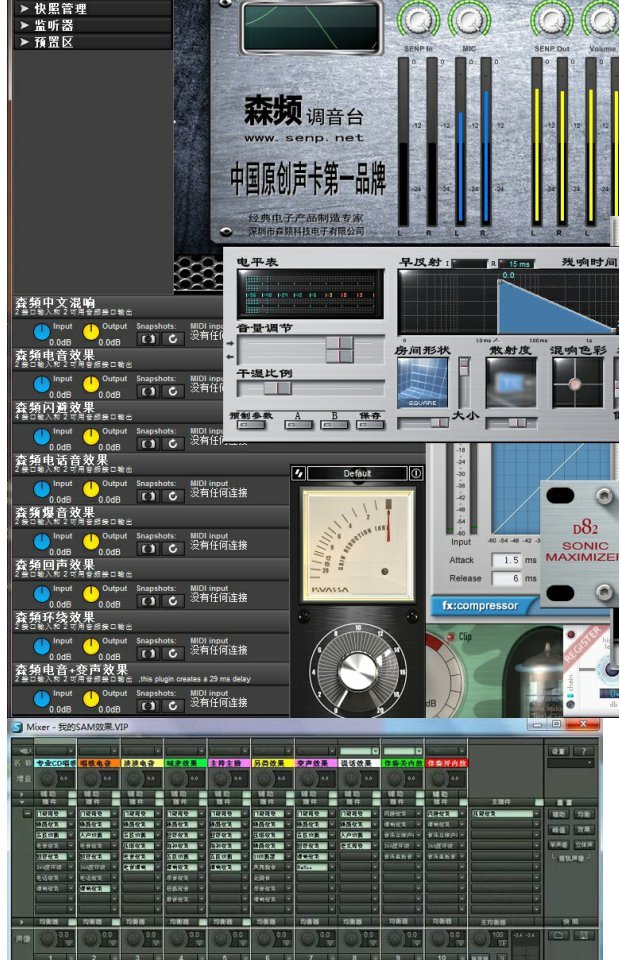
Task: Click the blue Input knob of 森频回声效果
Action: tap(42, 594)
